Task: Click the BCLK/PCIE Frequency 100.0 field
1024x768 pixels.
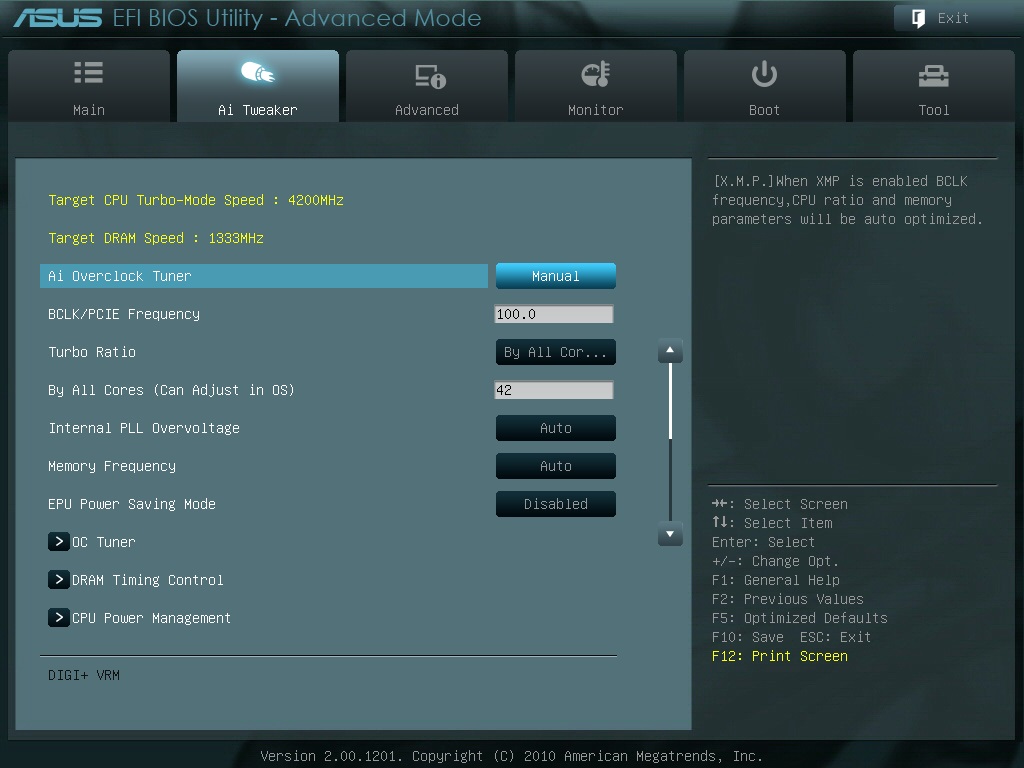Action: click(554, 314)
